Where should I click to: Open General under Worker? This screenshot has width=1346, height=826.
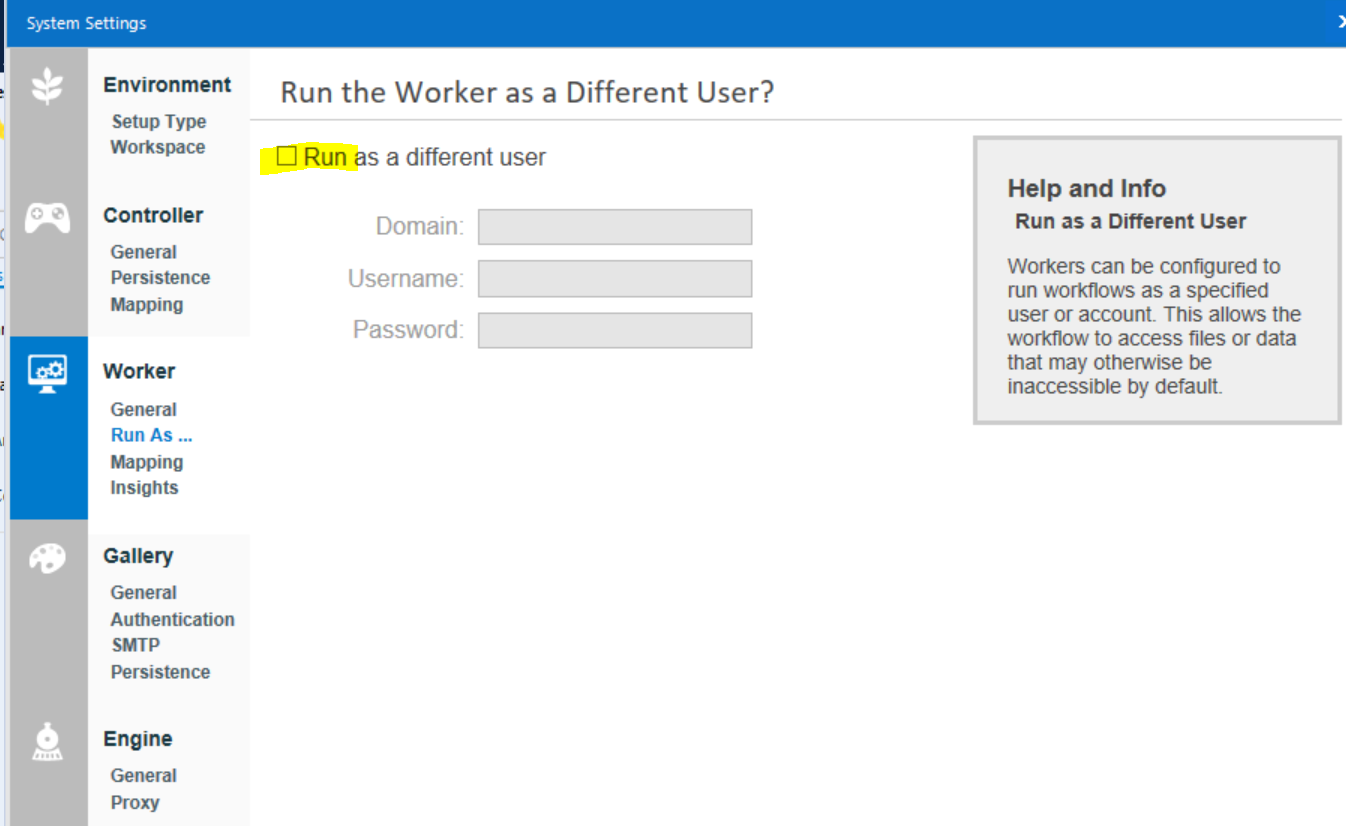tap(143, 409)
